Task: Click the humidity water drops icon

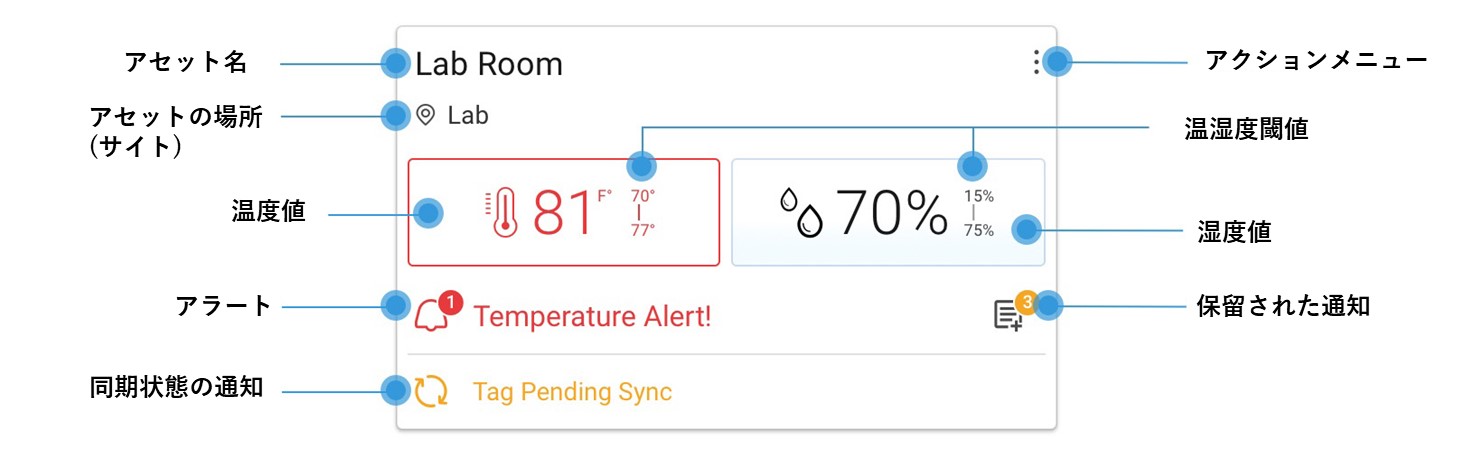Action: tap(802, 212)
